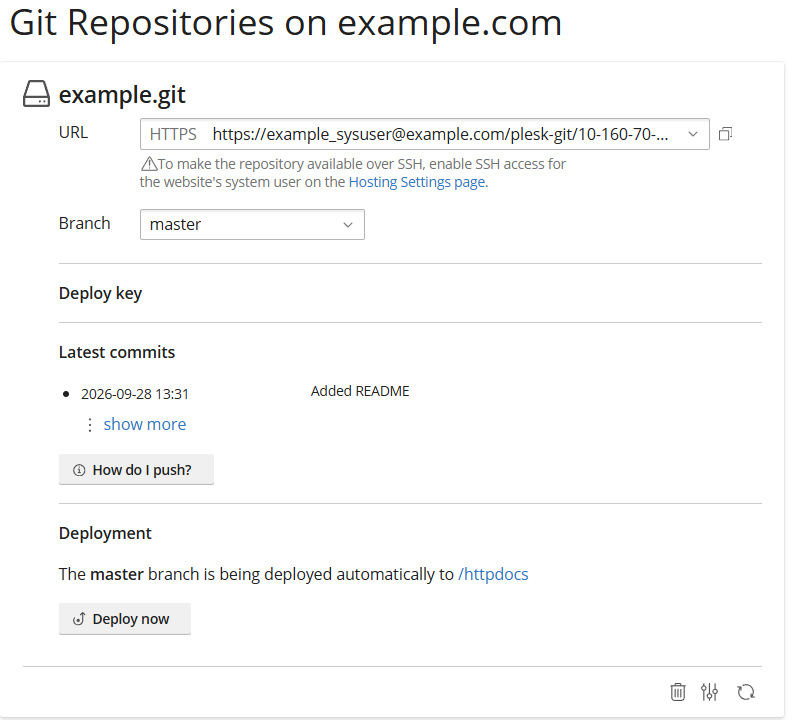This screenshot has width=792, height=720.
Task: Click the vertical dots beside show more
Action: coord(89,425)
